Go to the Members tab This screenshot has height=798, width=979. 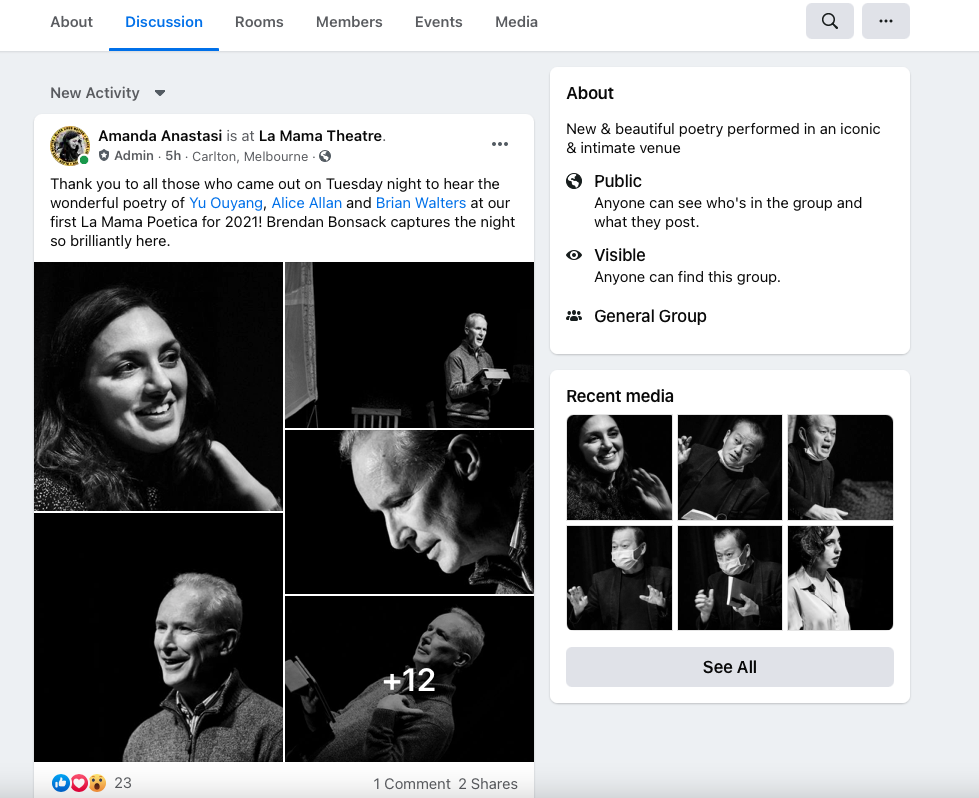point(349,22)
